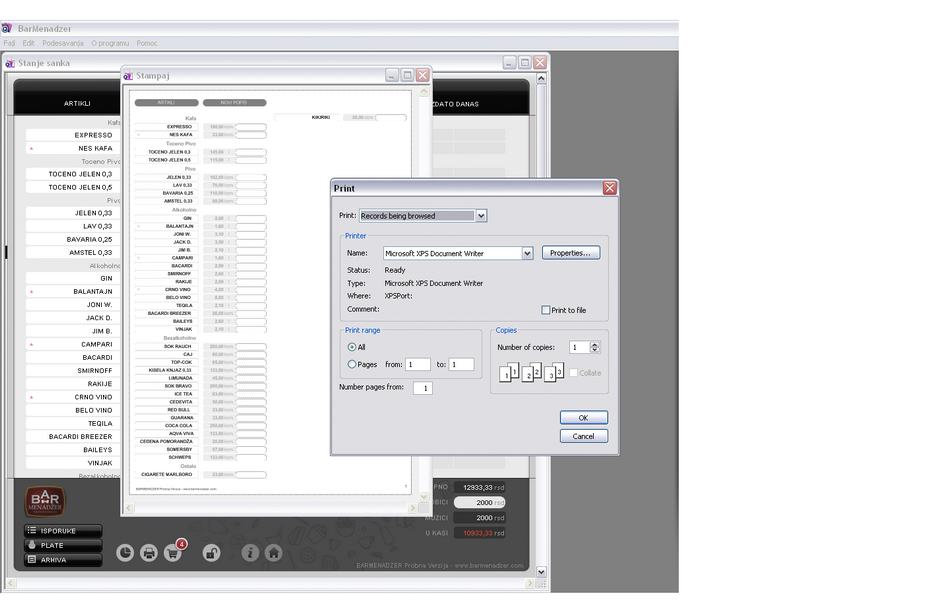This screenshot has height=614, width=950.
Task: Click the 12933,33 rsd total value
Action: 479,487
